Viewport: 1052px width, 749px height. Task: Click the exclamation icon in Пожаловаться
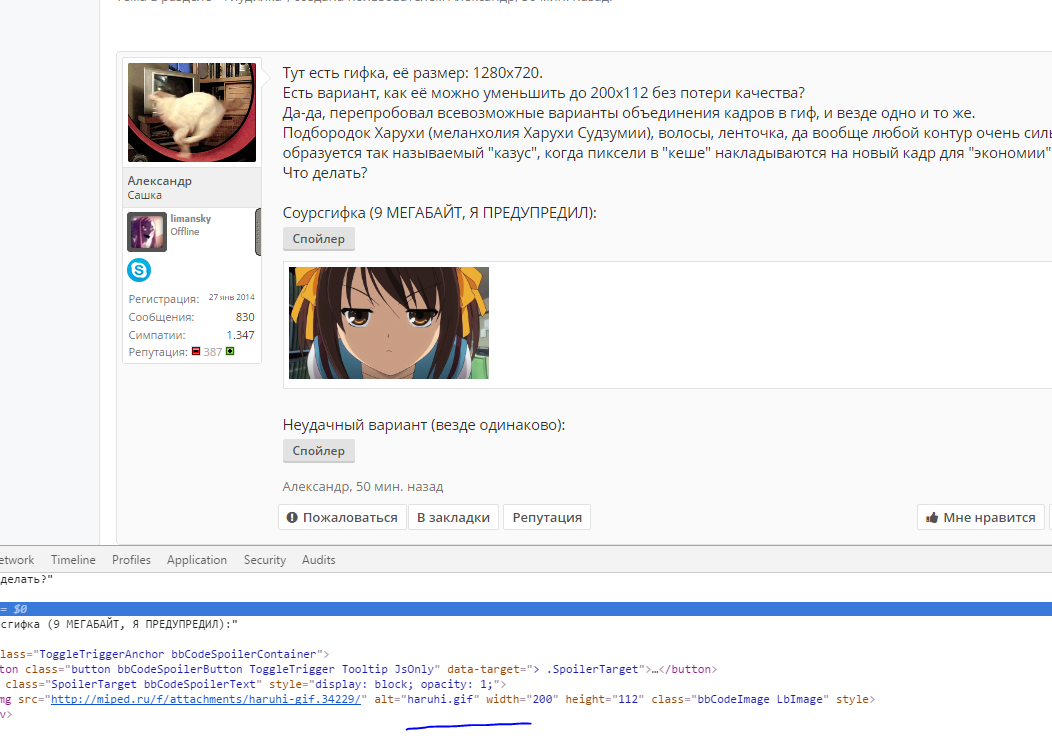[292, 517]
